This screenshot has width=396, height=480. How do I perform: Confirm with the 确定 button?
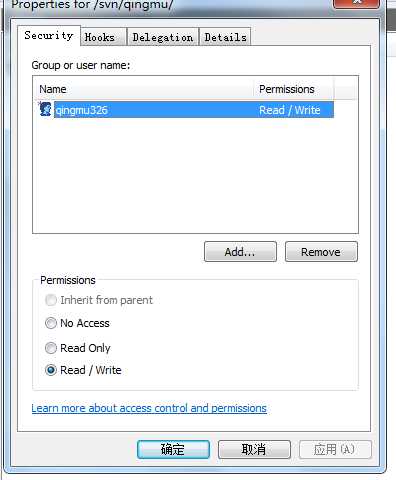pyautogui.click(x=173, y=449)
